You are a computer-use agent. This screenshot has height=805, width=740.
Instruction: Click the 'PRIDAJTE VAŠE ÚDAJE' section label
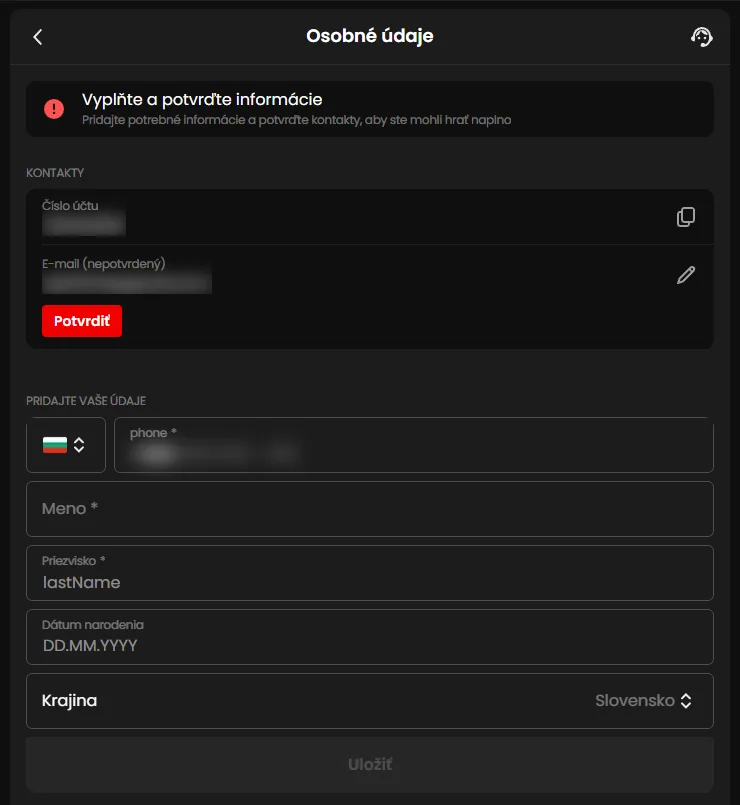point(86,401)
